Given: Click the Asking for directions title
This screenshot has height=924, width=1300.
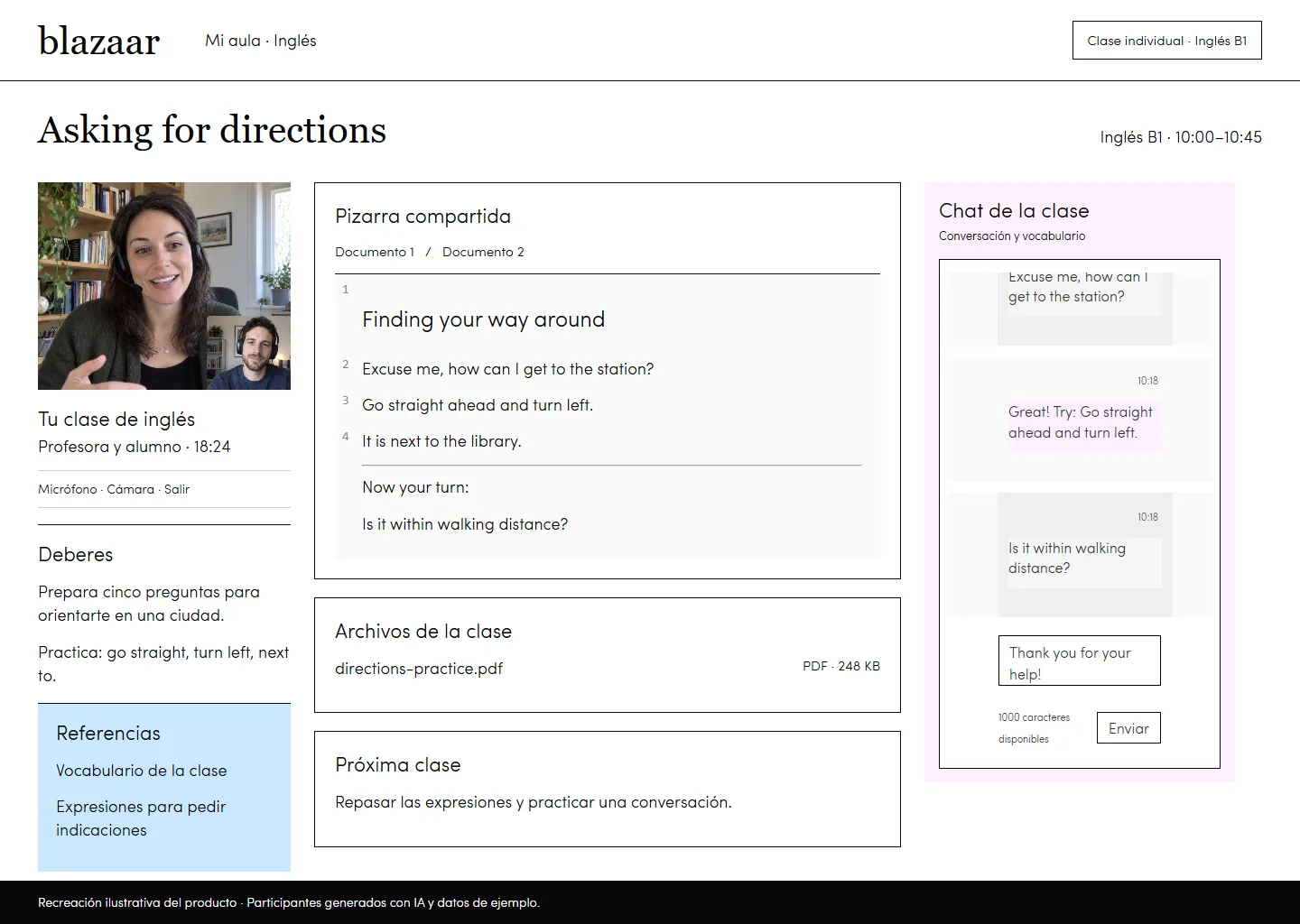Looking at the screenshot, I should tap(212, 131).
